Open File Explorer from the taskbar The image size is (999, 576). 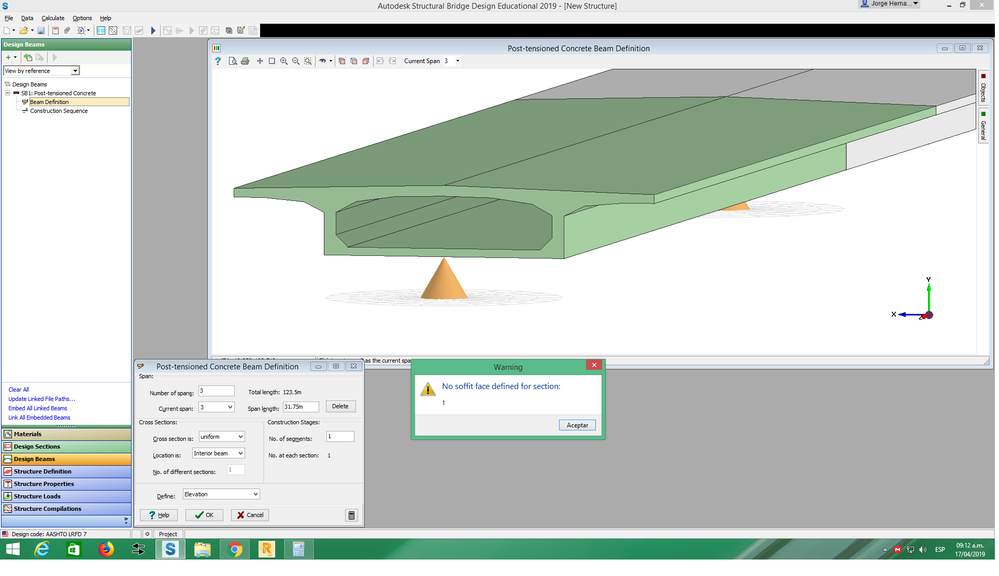coord(203,549)
